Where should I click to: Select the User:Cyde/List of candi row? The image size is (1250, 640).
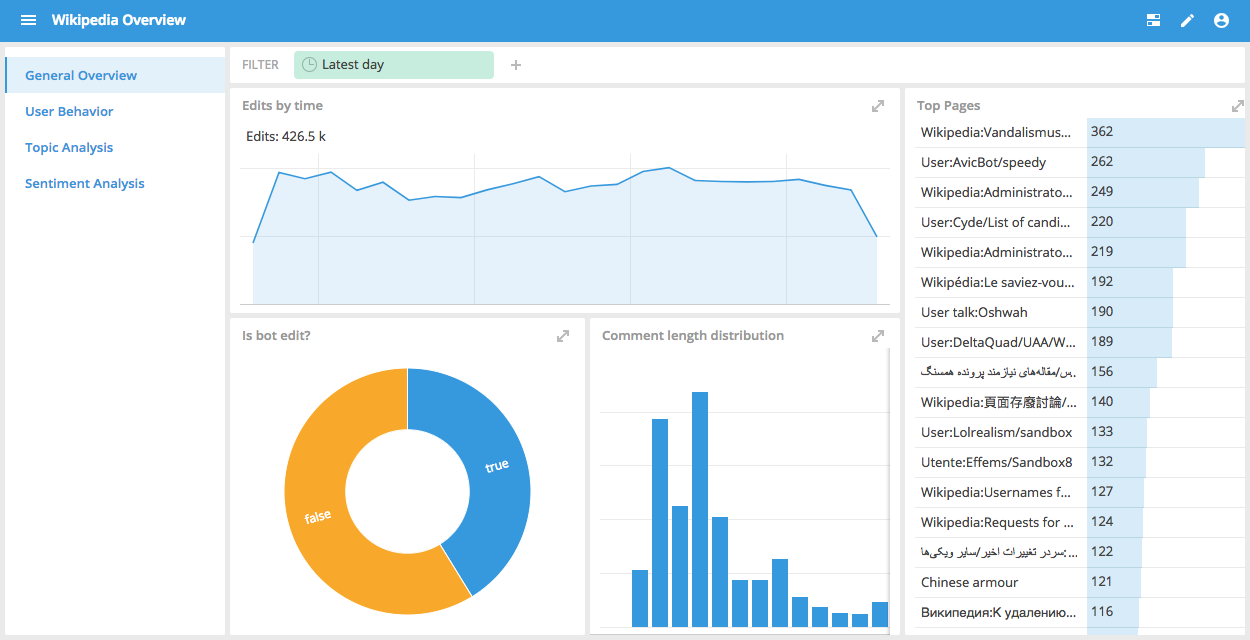click(x=1081, y=222)
